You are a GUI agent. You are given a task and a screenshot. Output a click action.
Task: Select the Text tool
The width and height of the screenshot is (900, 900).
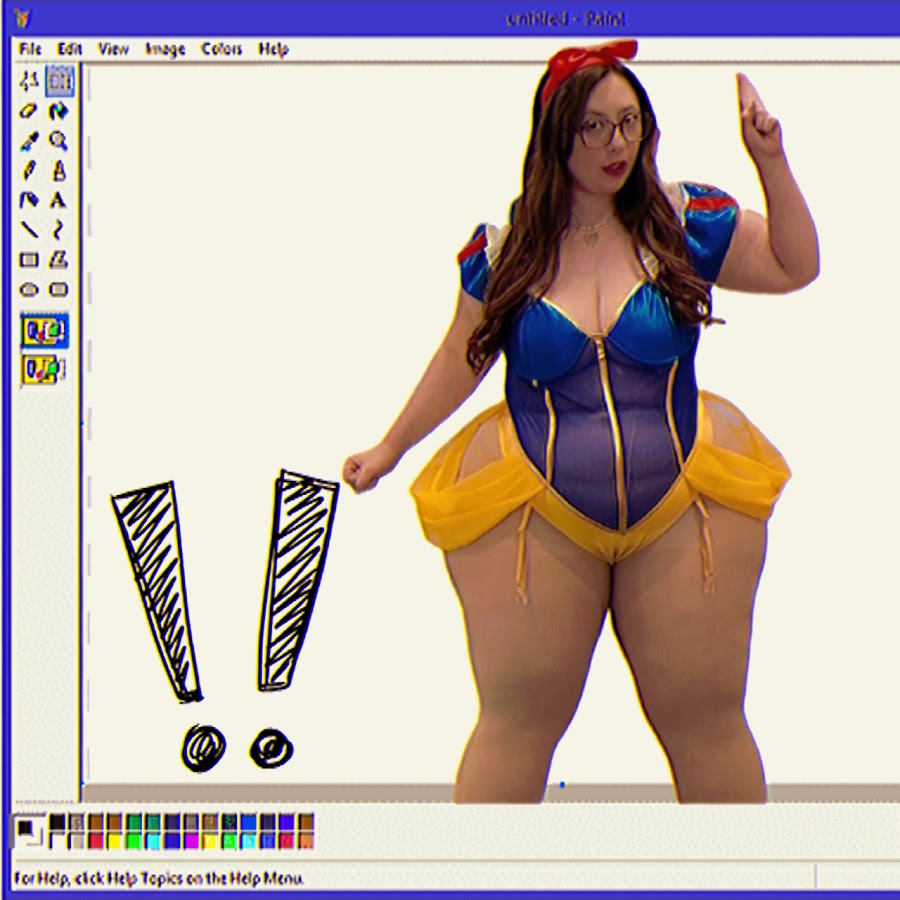pyautogui.click(x=59, y=200)
